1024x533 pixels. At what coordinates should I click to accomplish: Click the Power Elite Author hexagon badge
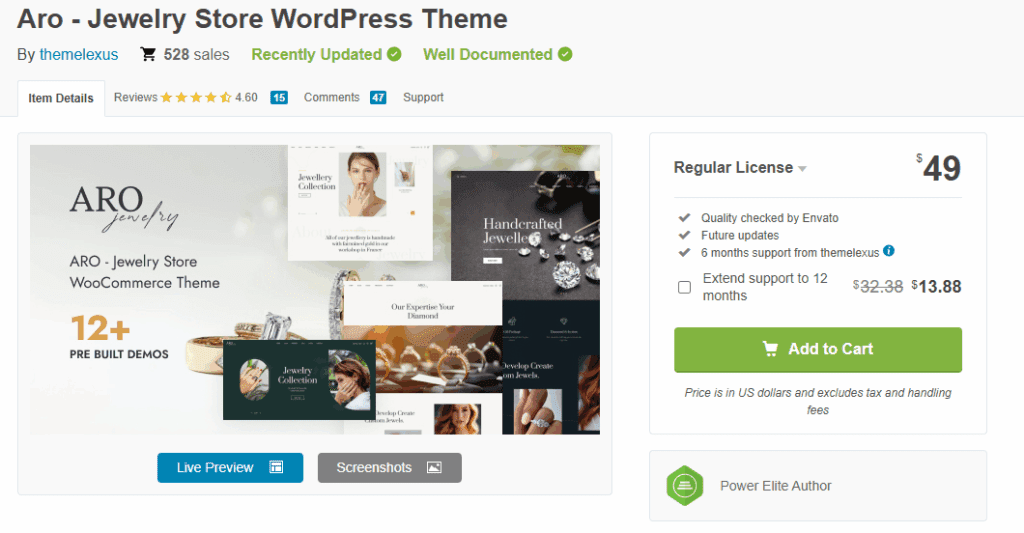coord(684,485)
